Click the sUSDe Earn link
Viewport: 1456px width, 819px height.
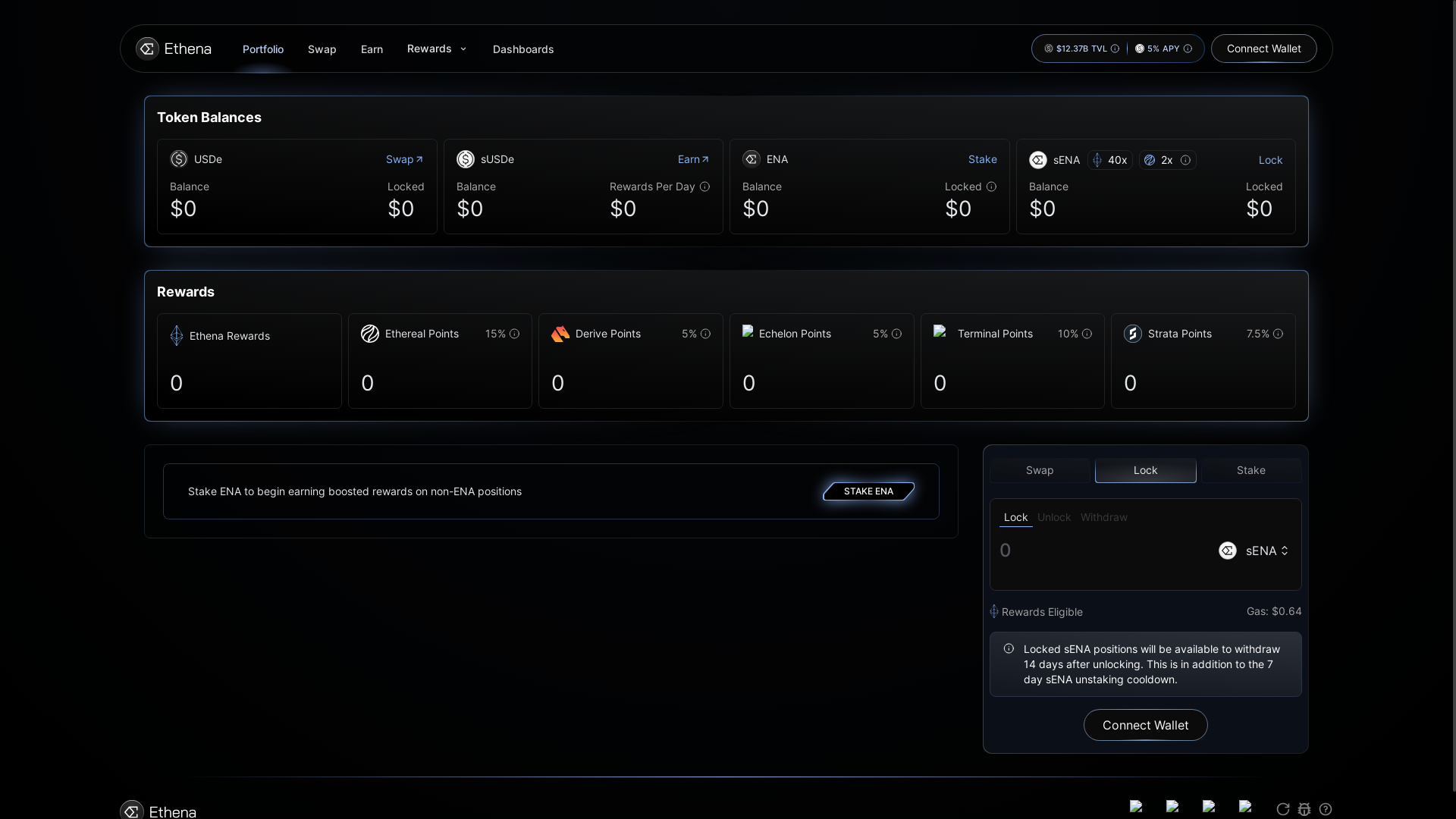[x=694, y=159]
